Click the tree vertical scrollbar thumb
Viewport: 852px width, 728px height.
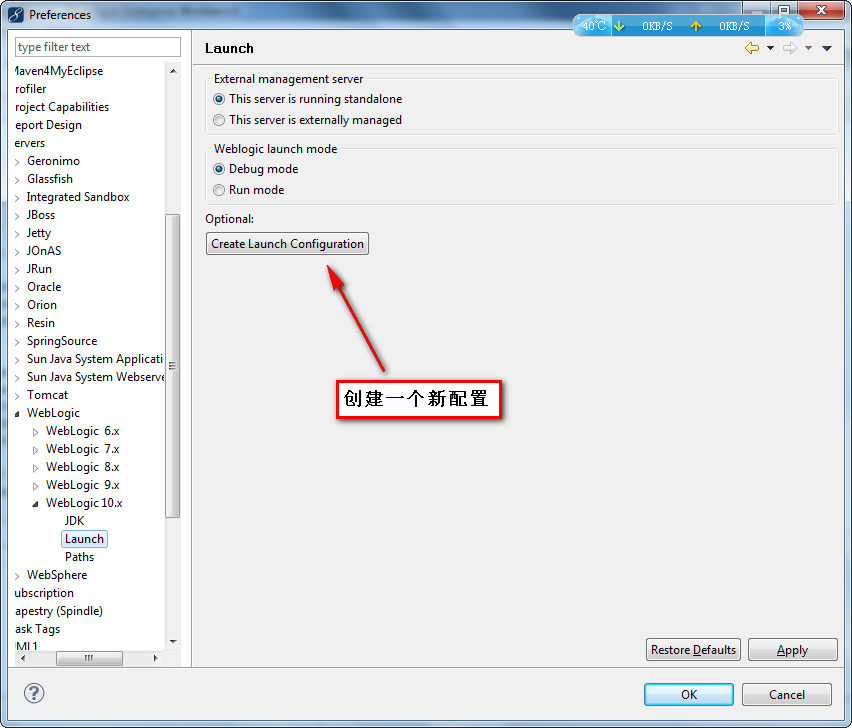click(172, 366)
